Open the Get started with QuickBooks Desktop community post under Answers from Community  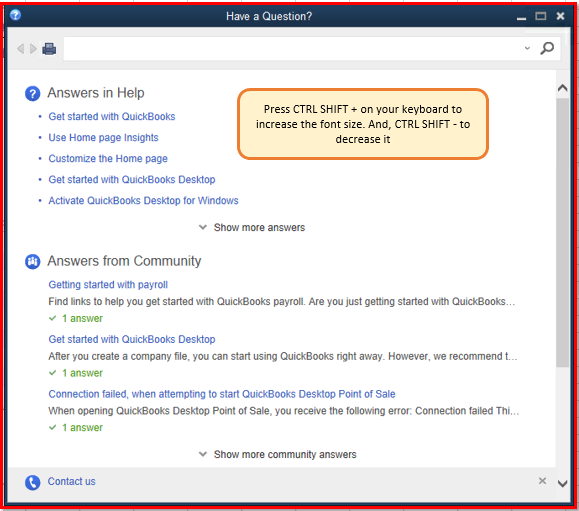(132, 339)
